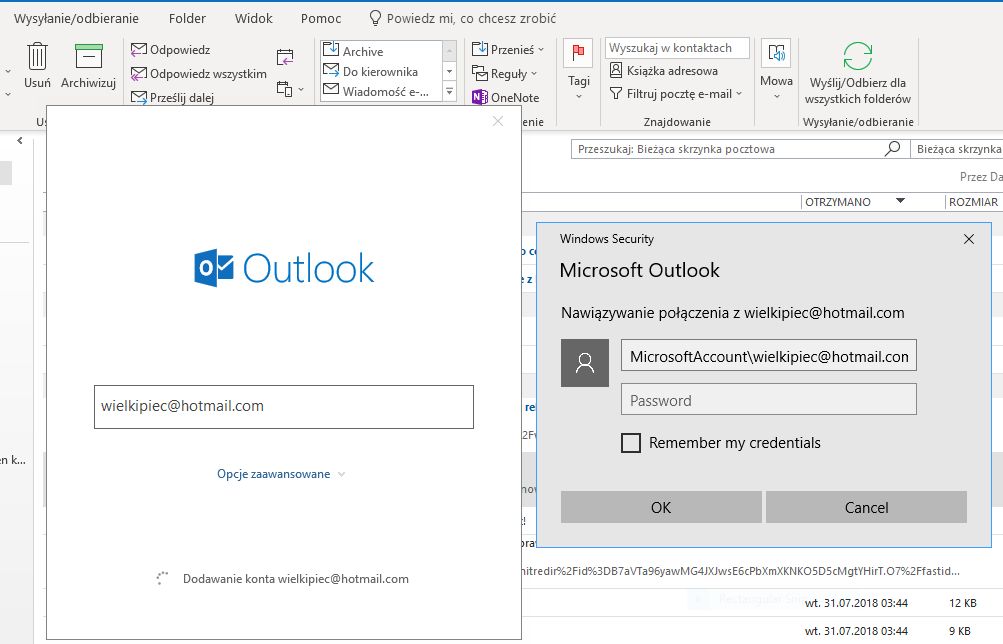This screenshot has height=644, width=1003.
Task: Open Mowa dropdown arrow
Action: (x=777, y=97)
